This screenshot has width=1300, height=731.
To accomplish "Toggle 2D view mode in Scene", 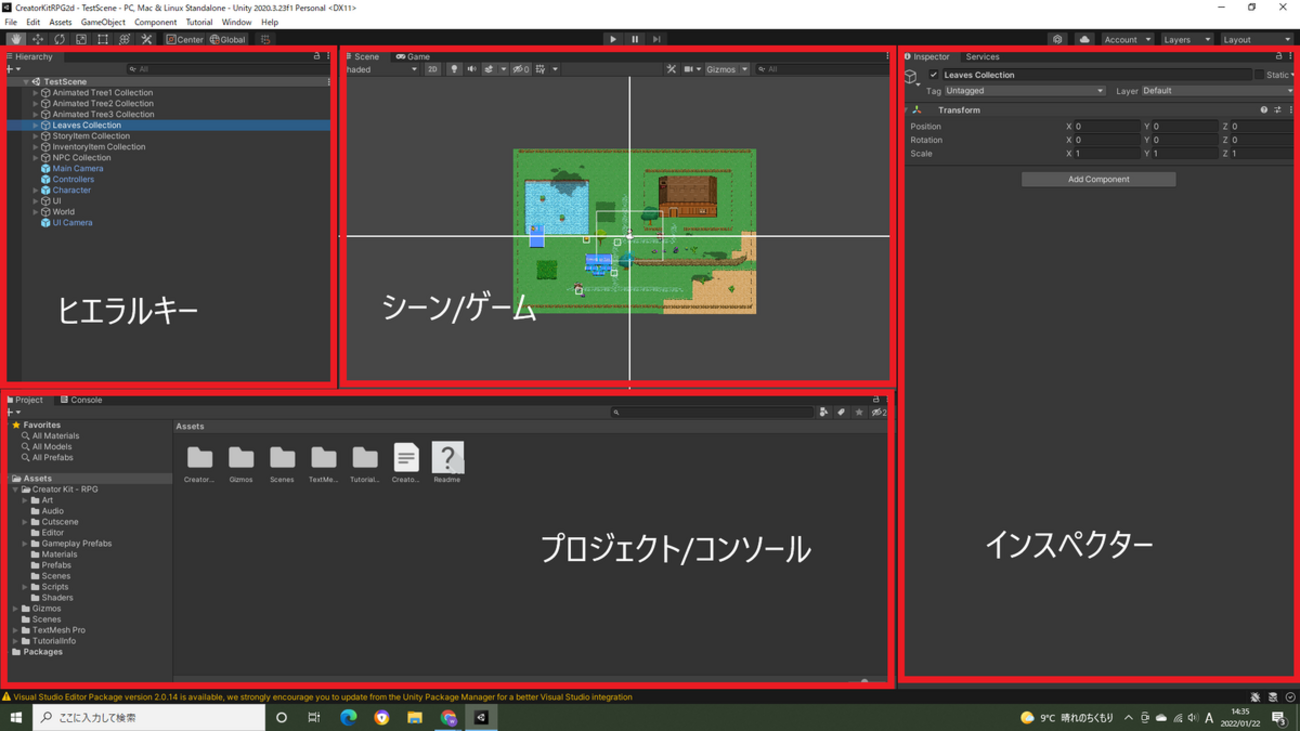I will (x=432, y=69).
